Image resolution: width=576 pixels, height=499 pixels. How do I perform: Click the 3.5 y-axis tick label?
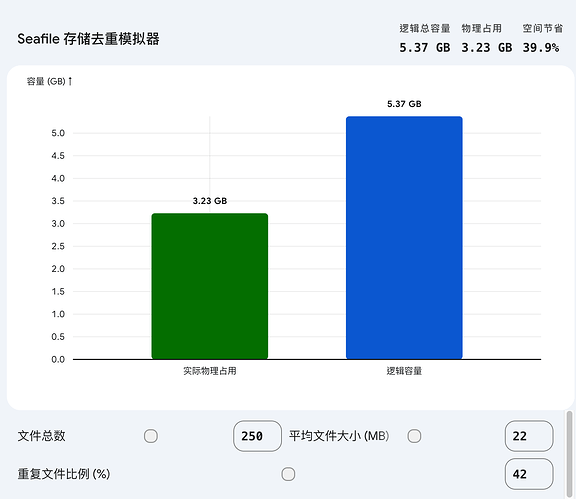point(58,201)
